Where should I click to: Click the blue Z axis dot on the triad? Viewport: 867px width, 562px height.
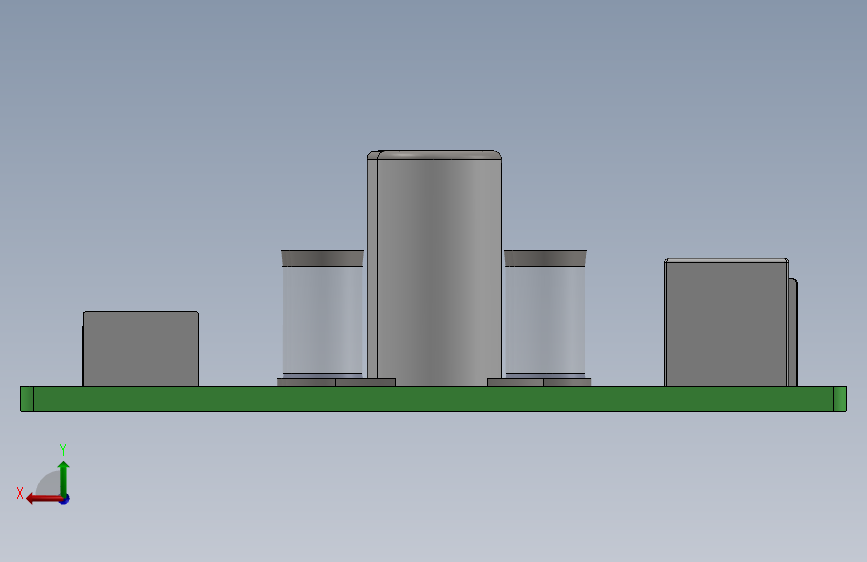[65, 499]
